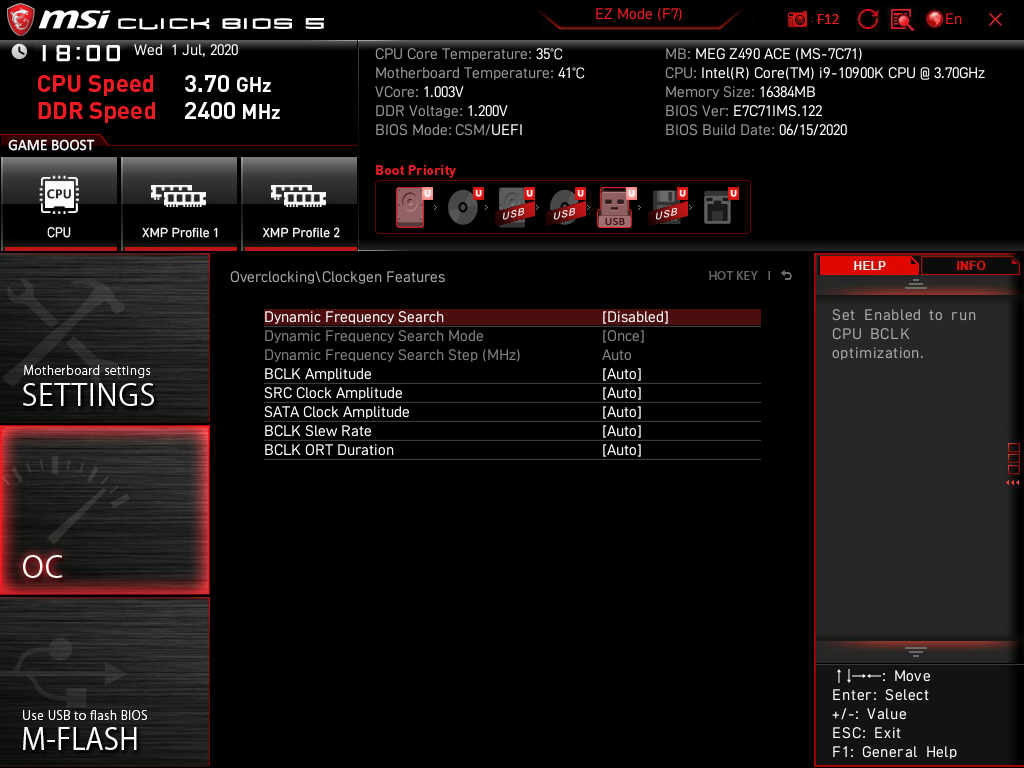Image resolution: width=1024 pixels, height=768 pixels.
Task: Click the network boot icon in Boot Priority
Action: pos(717,206)
